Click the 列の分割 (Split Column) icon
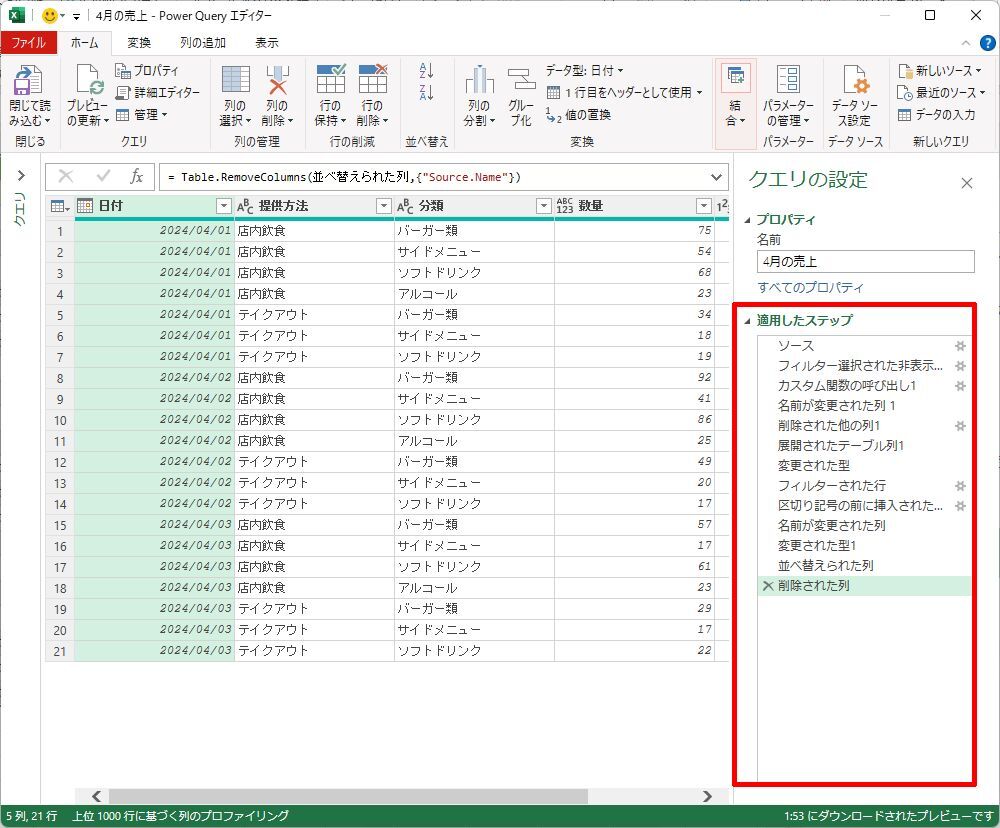1000x828 pixels. pyautogui.click(x=479, y=82)
